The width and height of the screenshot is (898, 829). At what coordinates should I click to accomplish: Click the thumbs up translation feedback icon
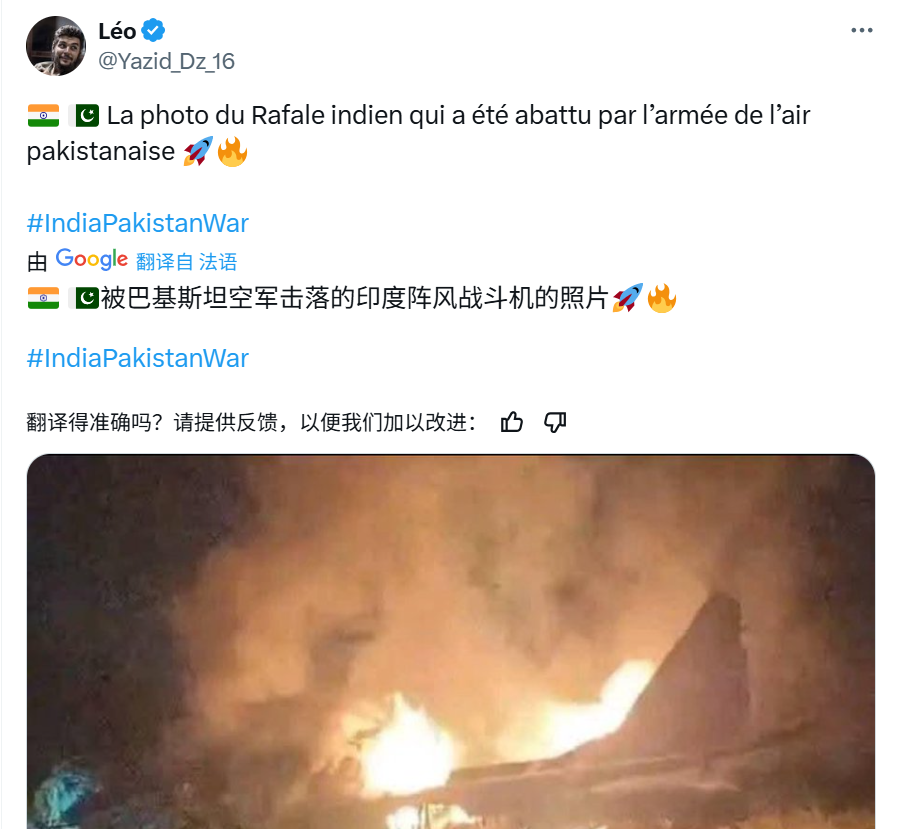511,423
